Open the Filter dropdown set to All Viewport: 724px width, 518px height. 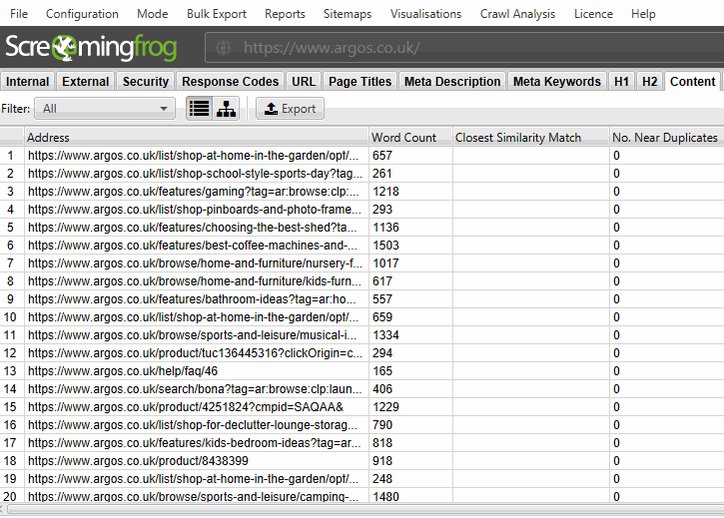coord(105,109)
